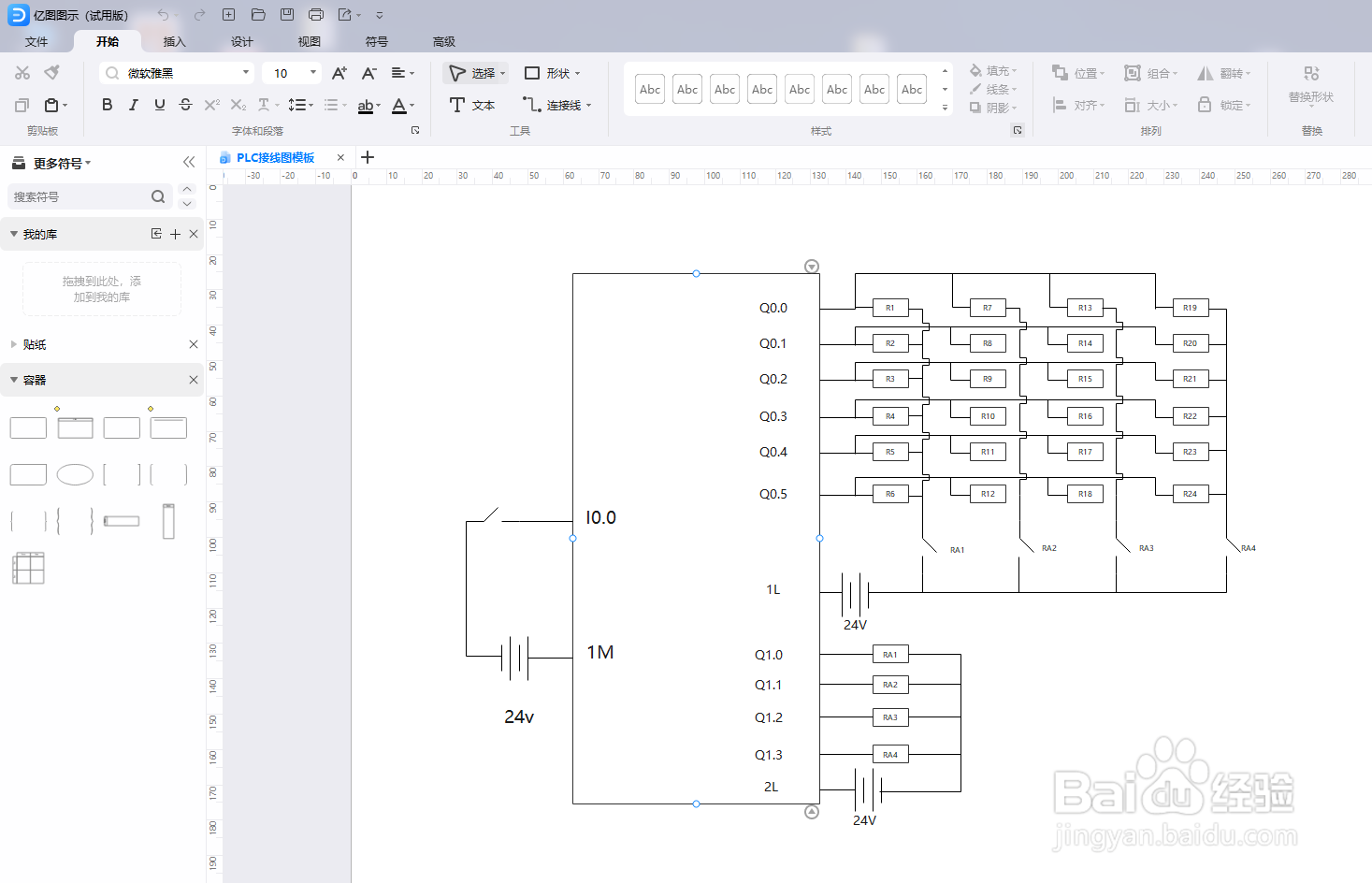Collapse the symbol panel with double chevron
Viewport: 1372px width, 883px height.
pyautogui.click(x=189, y=162)
